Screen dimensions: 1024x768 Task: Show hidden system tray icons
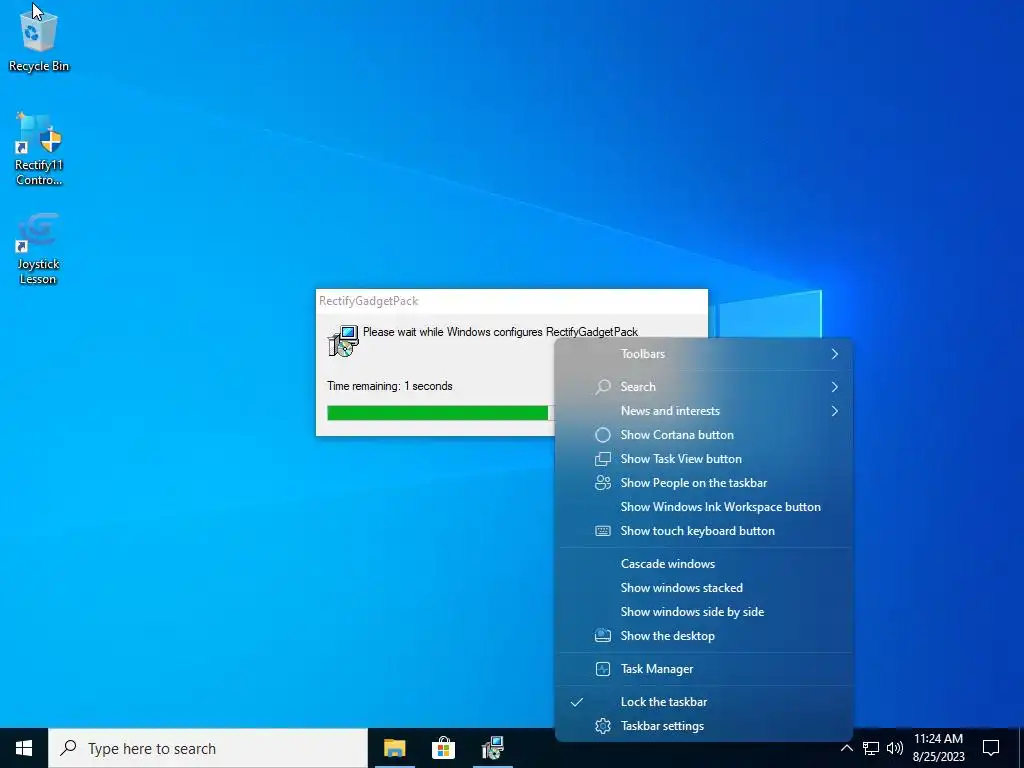pos(846,748)
